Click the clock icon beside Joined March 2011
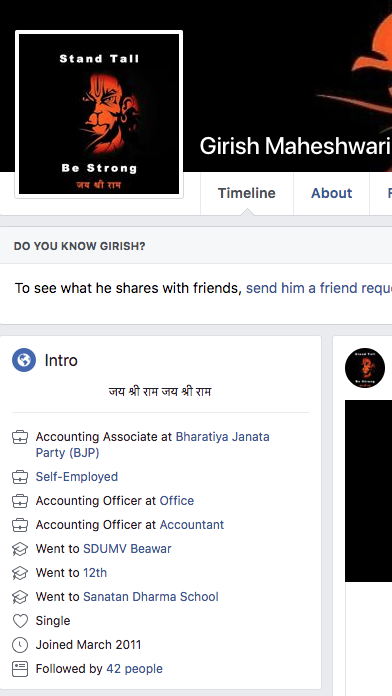Screen dimensions: 392x696 (x=20, y=645)
